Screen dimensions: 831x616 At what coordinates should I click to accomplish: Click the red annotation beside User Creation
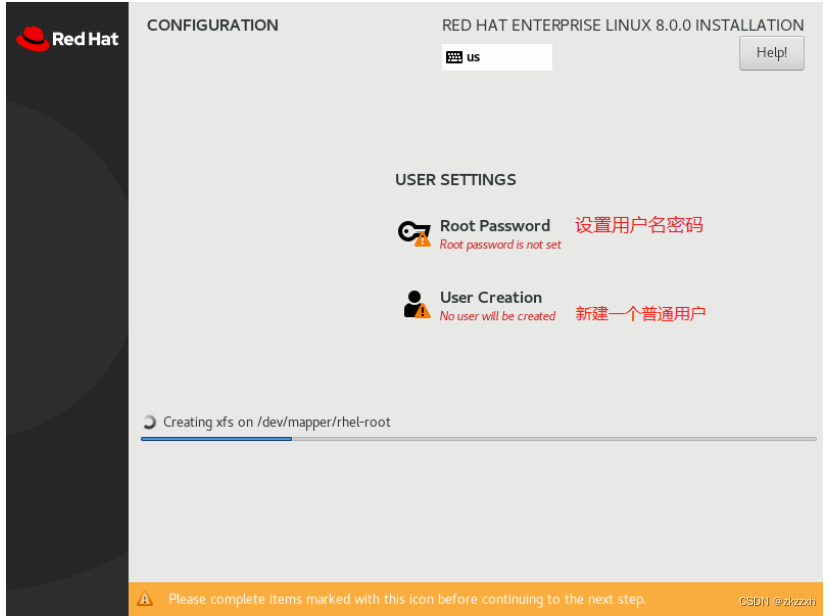click(x=641, y=313)
